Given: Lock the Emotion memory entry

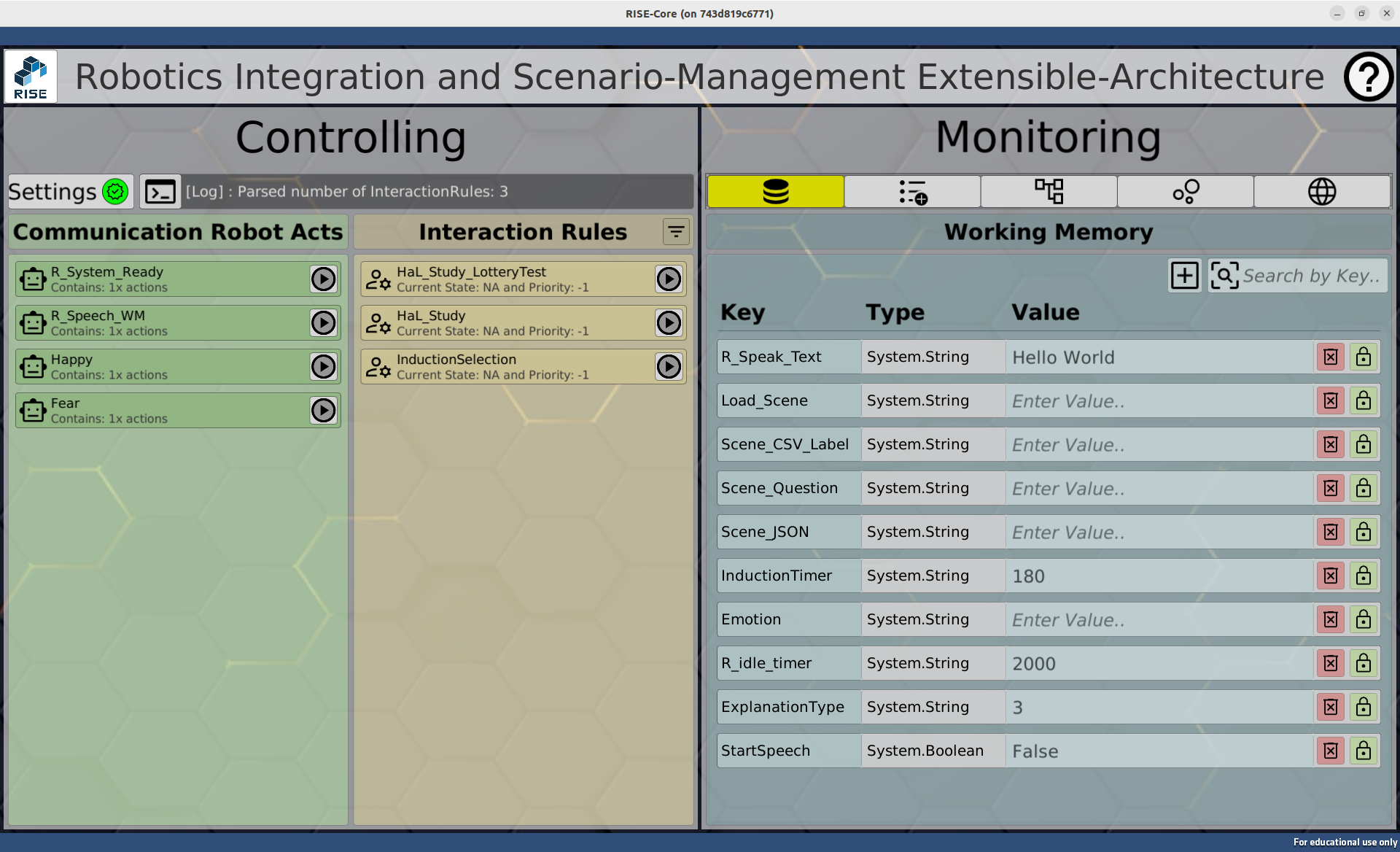Looking at the screenshot, I should [1363, 620].
